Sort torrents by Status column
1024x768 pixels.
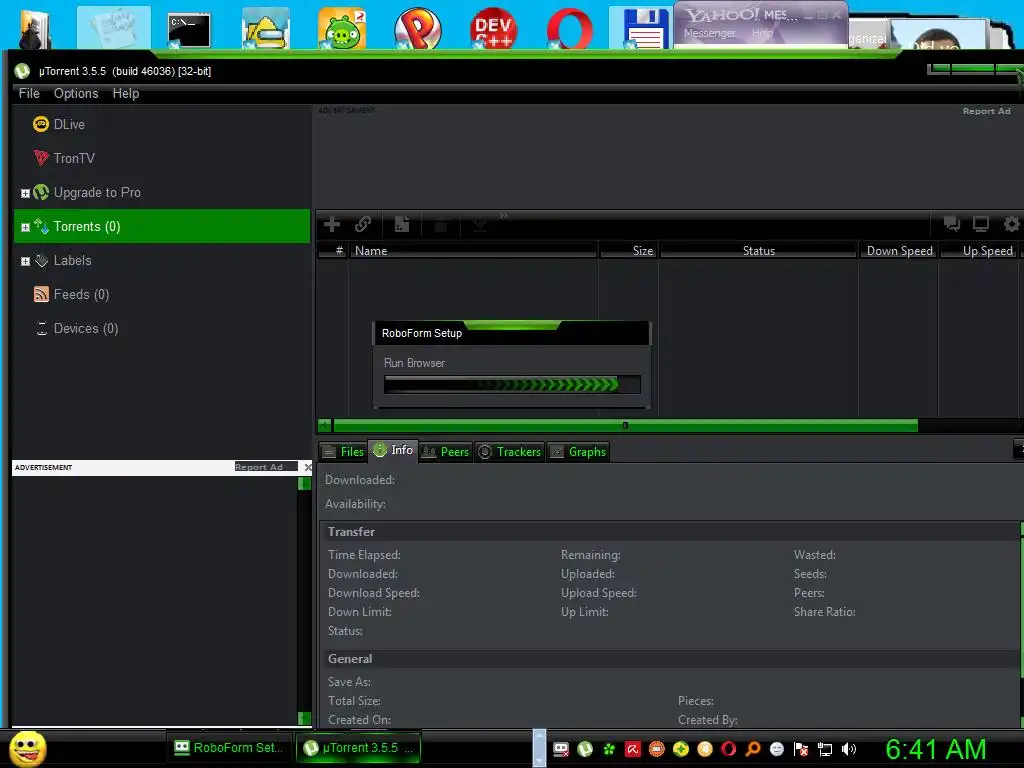coord(758,250)
